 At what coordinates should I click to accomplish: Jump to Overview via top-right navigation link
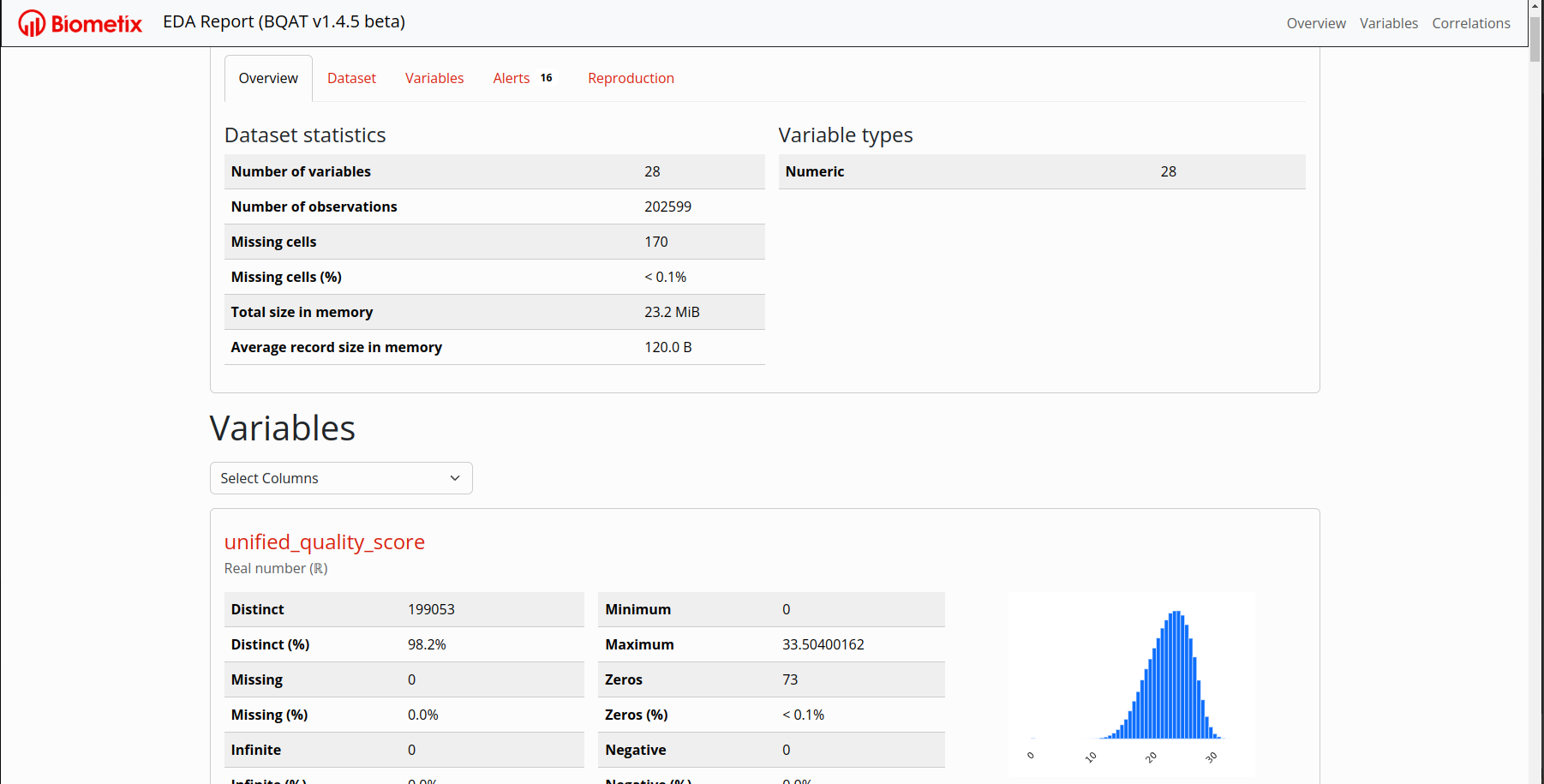(1315, 23)
